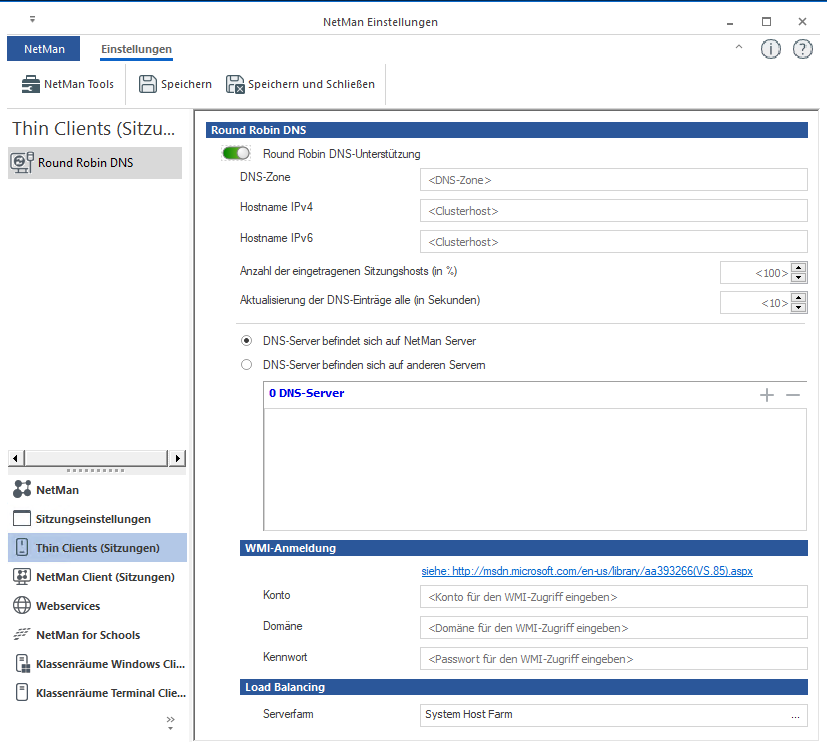This screenshot has height=749, width=827.
Task: Open the info icon at top right
Action: coord(770,49)
